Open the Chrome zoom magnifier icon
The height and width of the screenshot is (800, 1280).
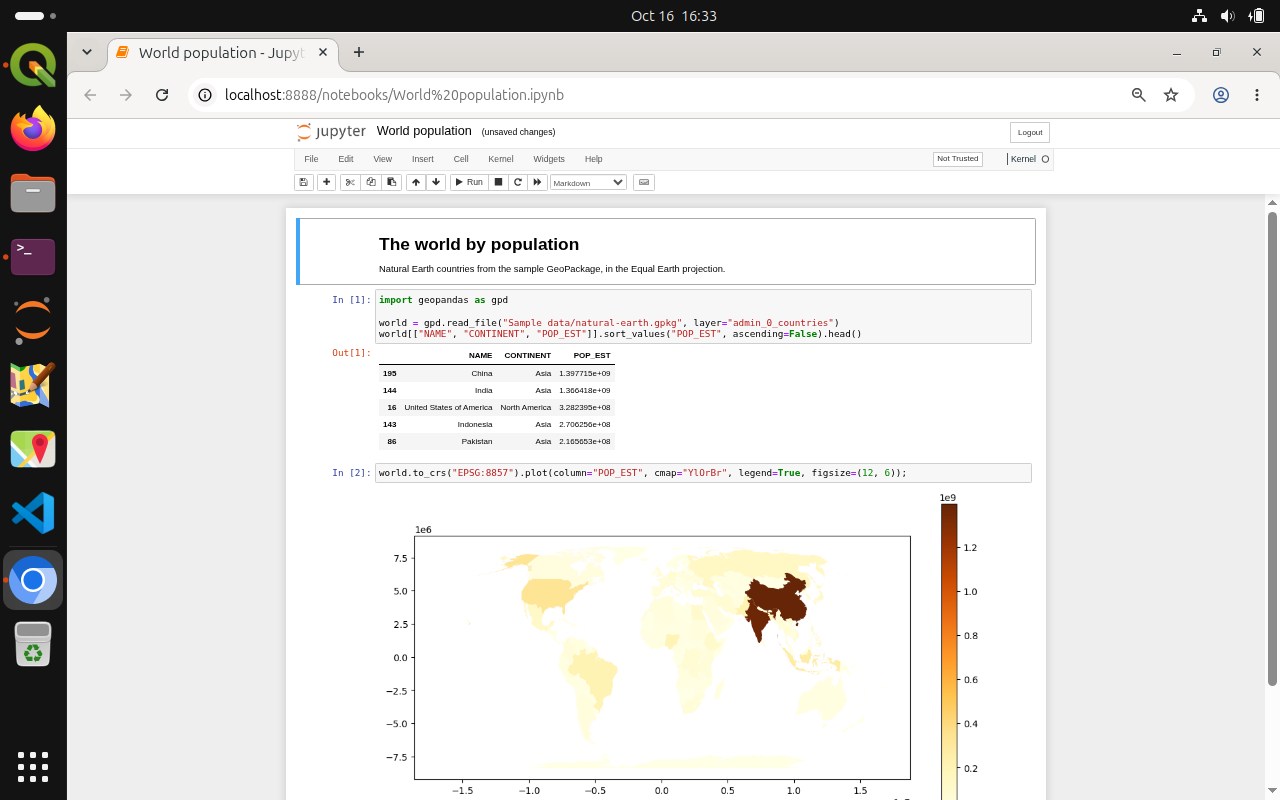tap(1138, 95)
